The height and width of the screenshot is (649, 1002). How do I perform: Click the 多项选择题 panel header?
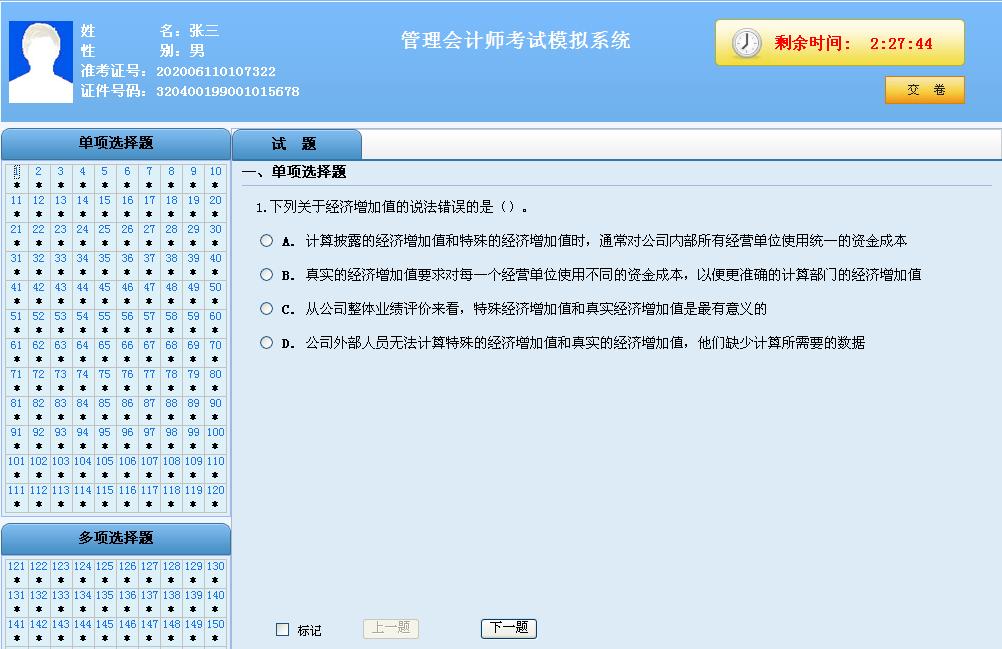pos(116,538)
